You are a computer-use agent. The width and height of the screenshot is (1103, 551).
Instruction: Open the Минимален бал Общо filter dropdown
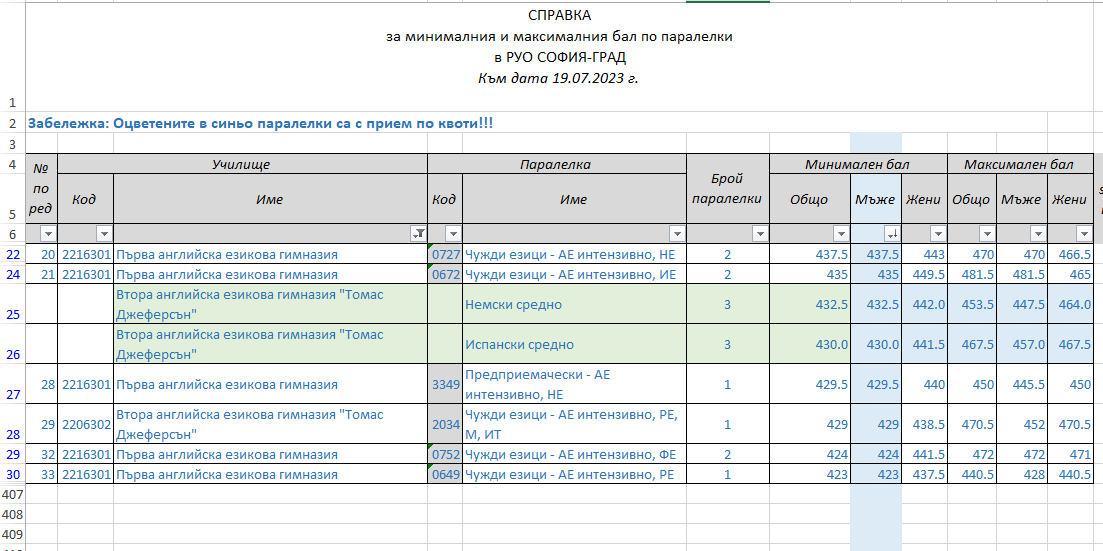(x=841, y=234)
